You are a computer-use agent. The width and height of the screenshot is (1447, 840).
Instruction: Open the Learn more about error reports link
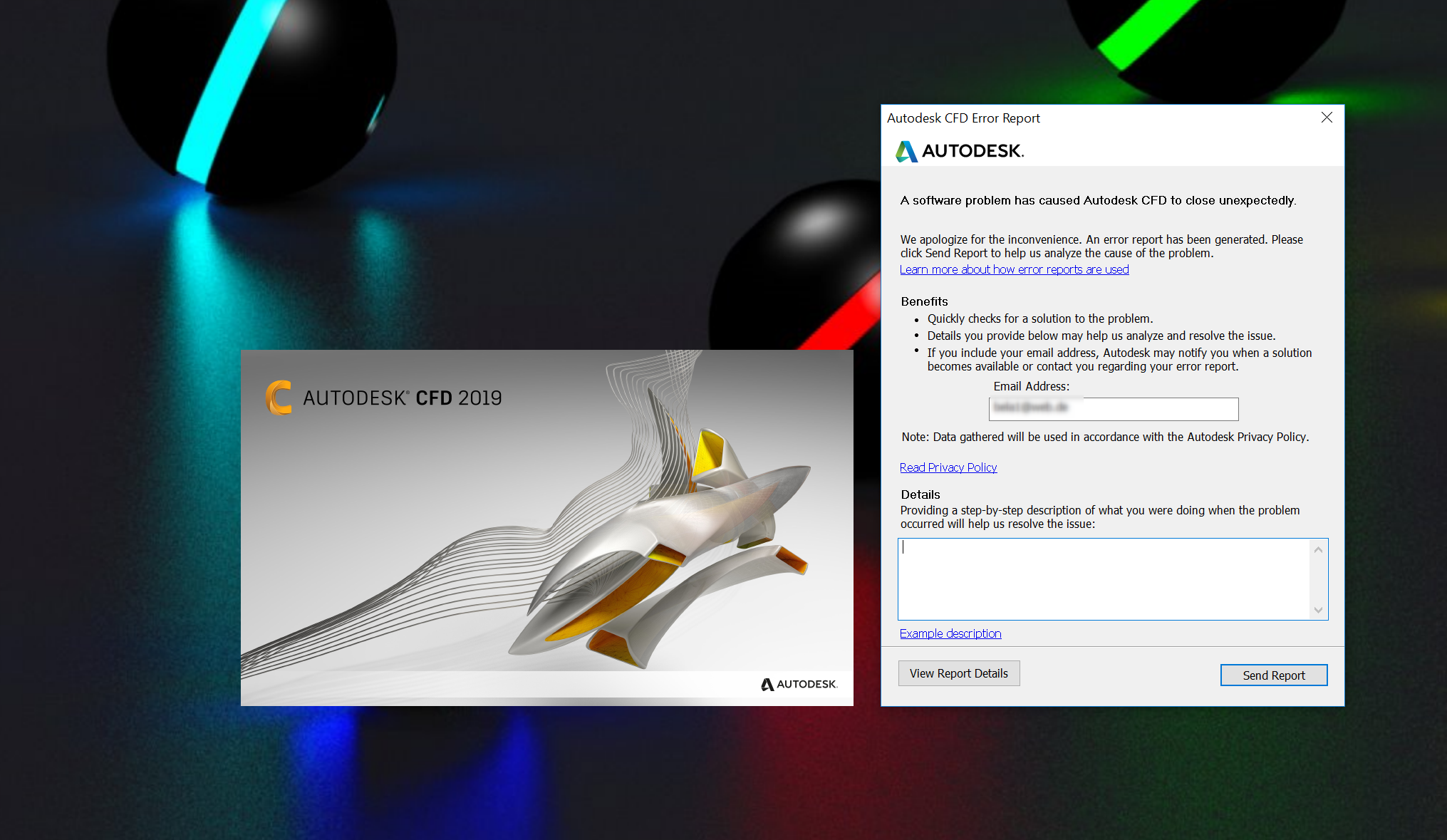click(x=1014, y=269)
